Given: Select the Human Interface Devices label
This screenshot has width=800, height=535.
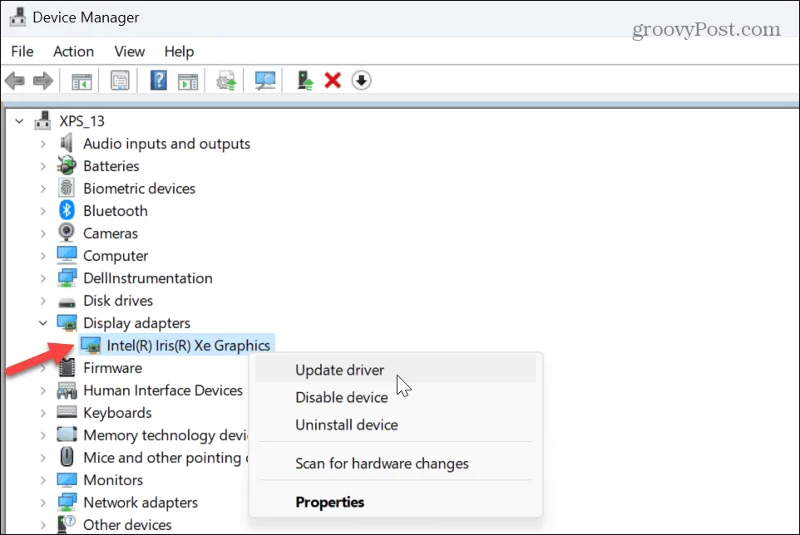Looking at the screenshot, I should (163, 391).
